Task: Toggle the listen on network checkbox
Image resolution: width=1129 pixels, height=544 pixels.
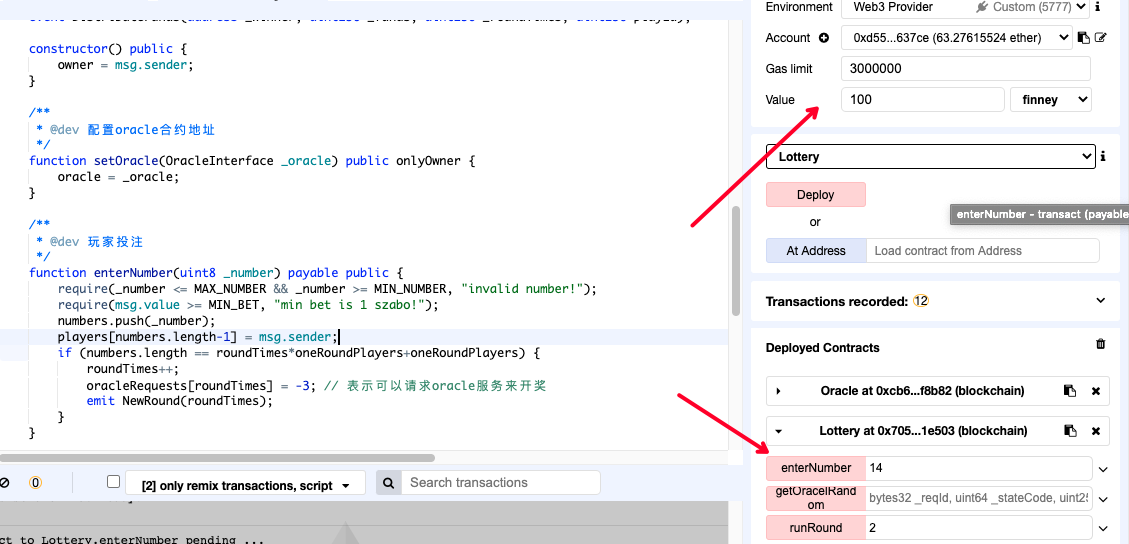Action: pos(113,481)
